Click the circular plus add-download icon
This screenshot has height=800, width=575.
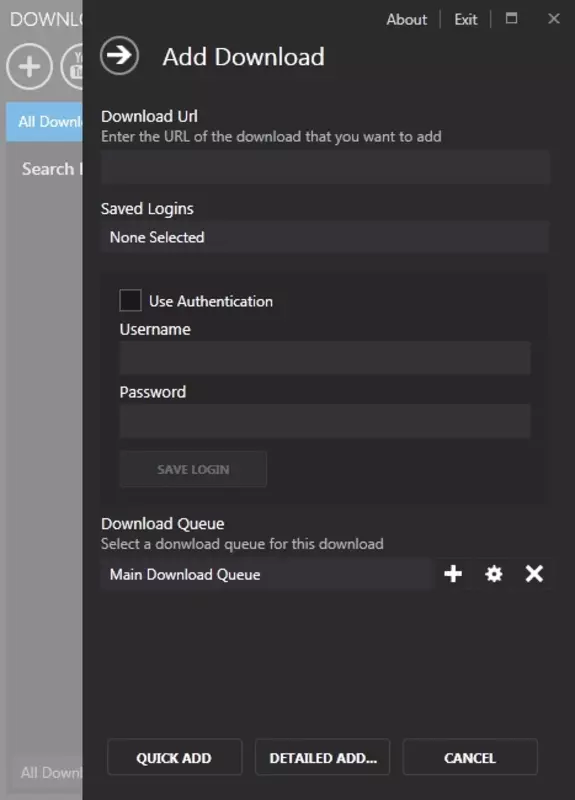click(x=30, y=67)
